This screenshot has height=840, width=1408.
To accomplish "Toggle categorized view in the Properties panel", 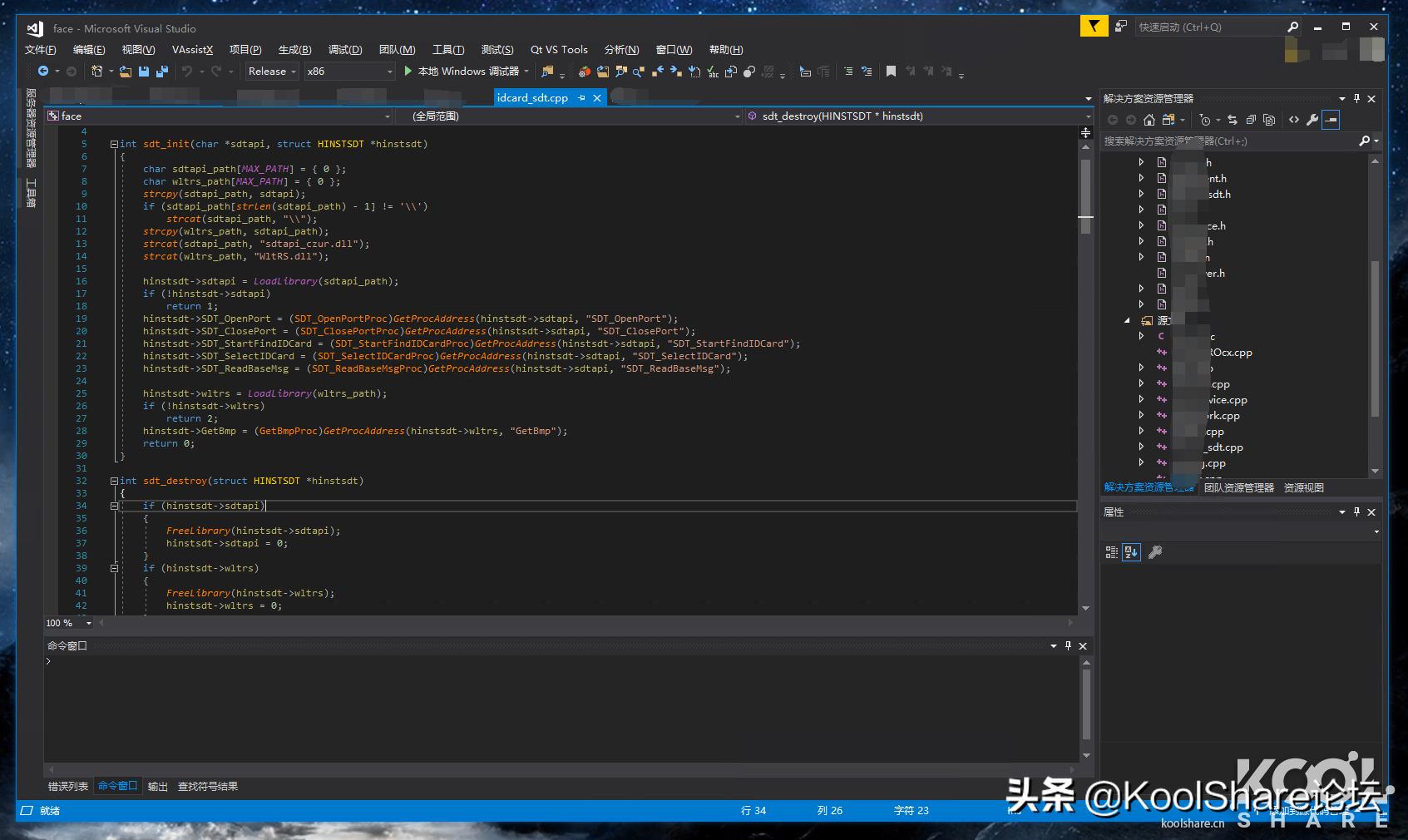I will (x=1112, y=552).
